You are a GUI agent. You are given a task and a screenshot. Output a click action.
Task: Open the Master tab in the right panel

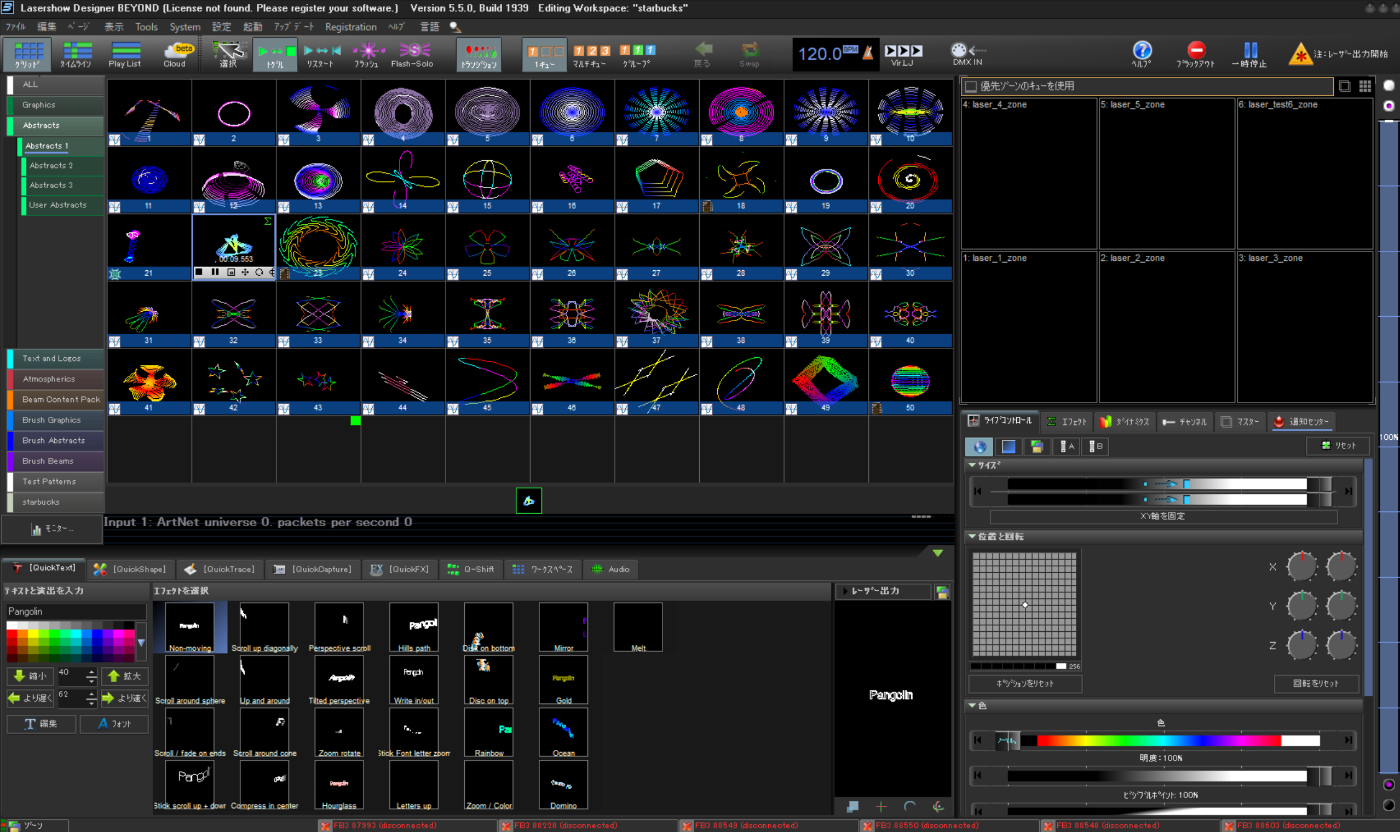pos(1240,422)
